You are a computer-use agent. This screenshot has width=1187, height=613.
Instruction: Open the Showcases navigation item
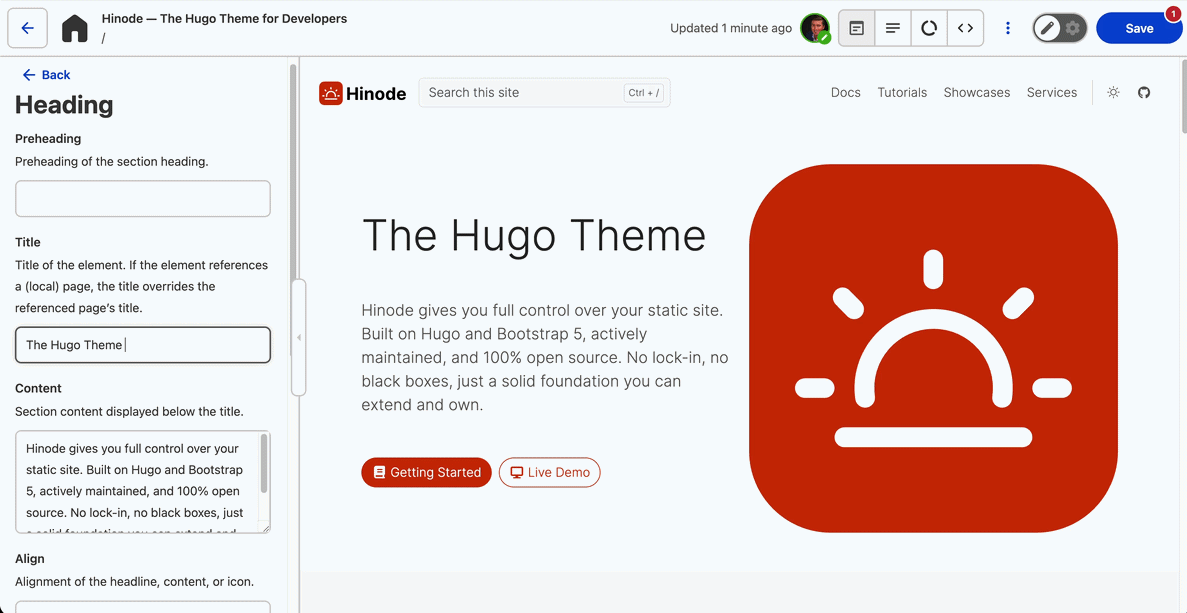coord(976,92)
